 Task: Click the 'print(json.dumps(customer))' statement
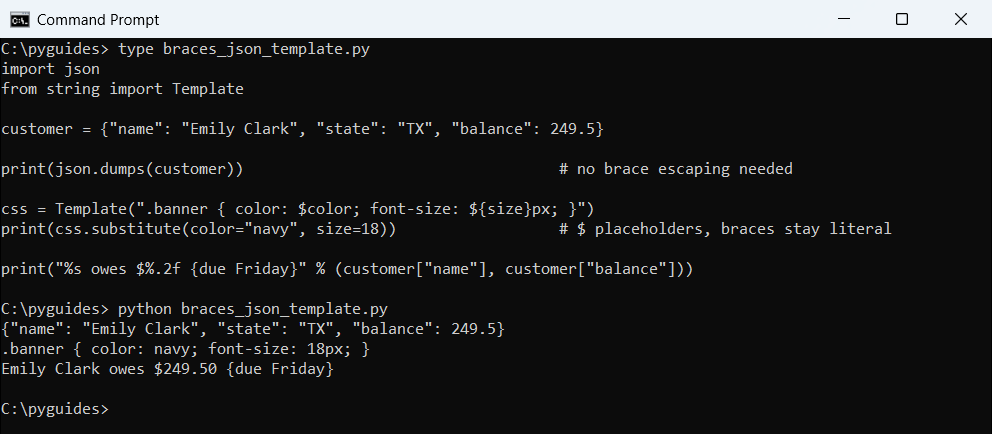123,169
